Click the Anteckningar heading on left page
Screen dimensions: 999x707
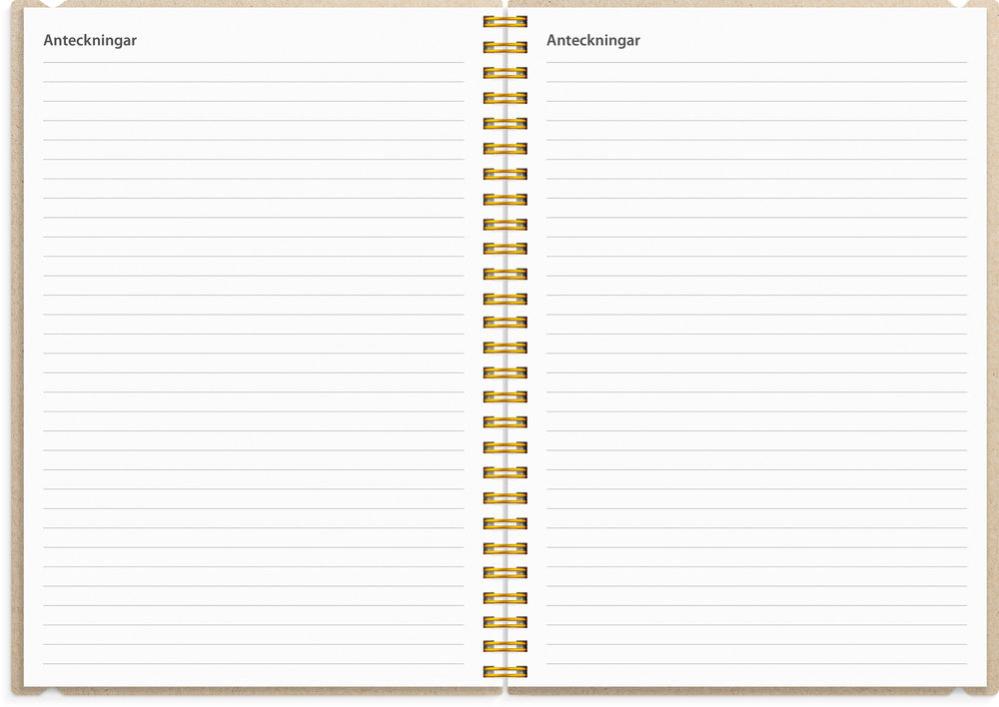click(90, 41)
